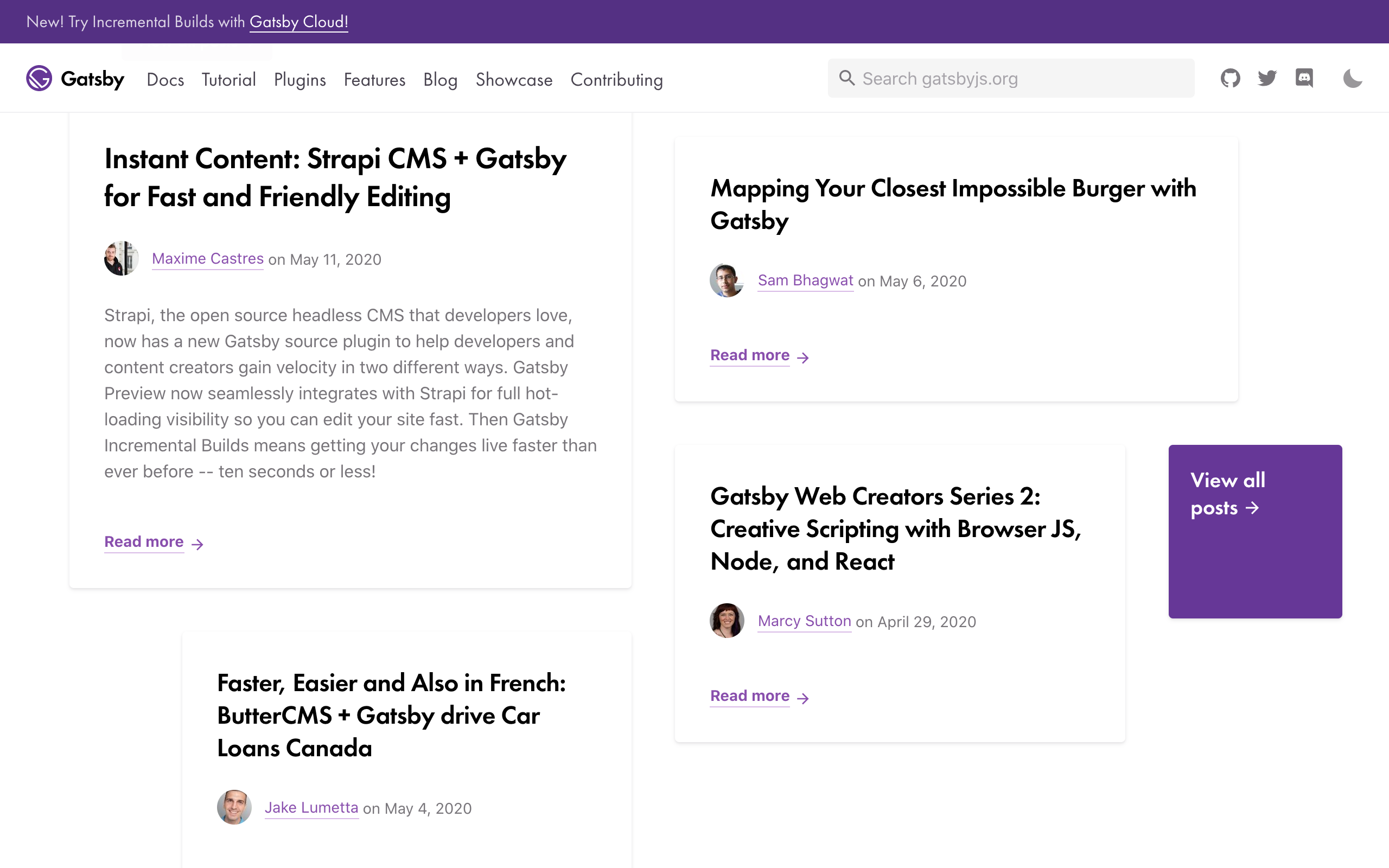Open the Twitter icon in the header

(1268, 78)
